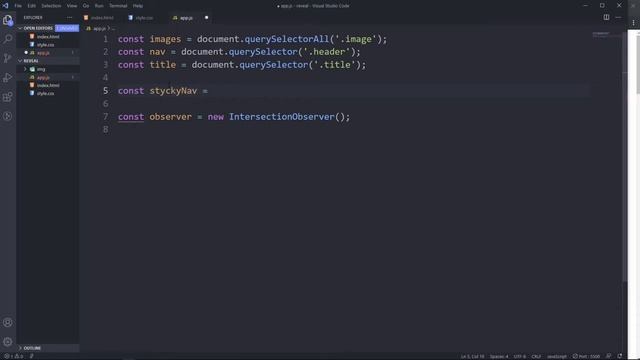Image resolution: width=640 pixels, height=360 pixels.
Task: Open the Go menu
Action: (x=86, y=6)
